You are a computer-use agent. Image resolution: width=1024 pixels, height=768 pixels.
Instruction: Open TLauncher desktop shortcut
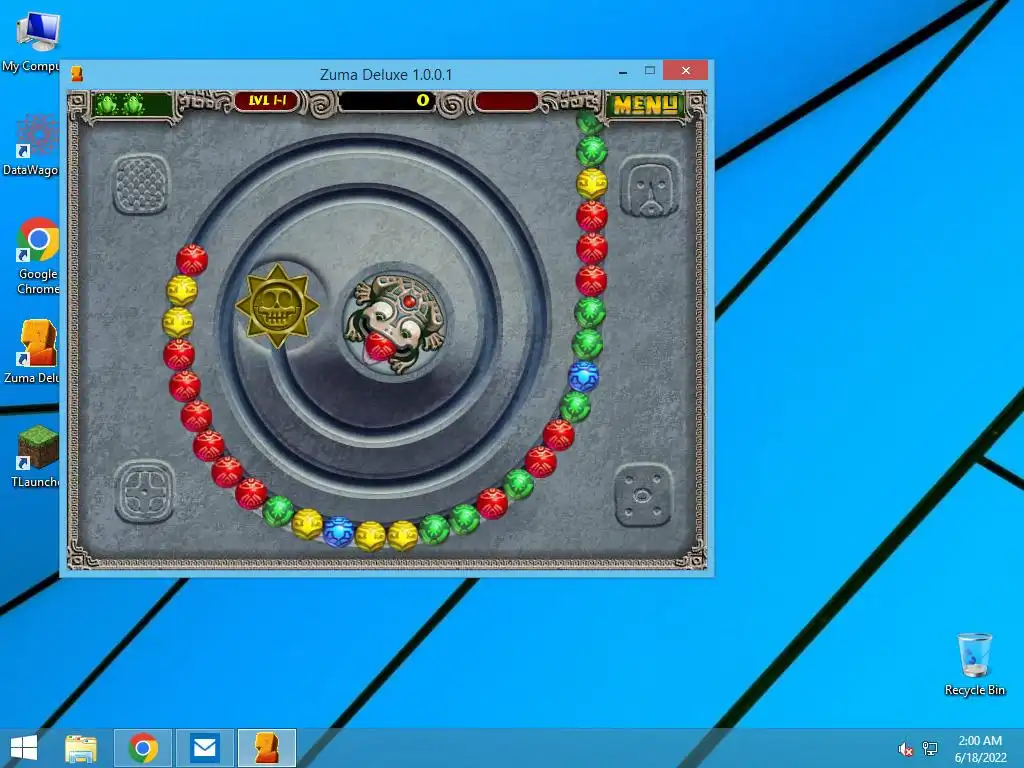tap(35, 456)
